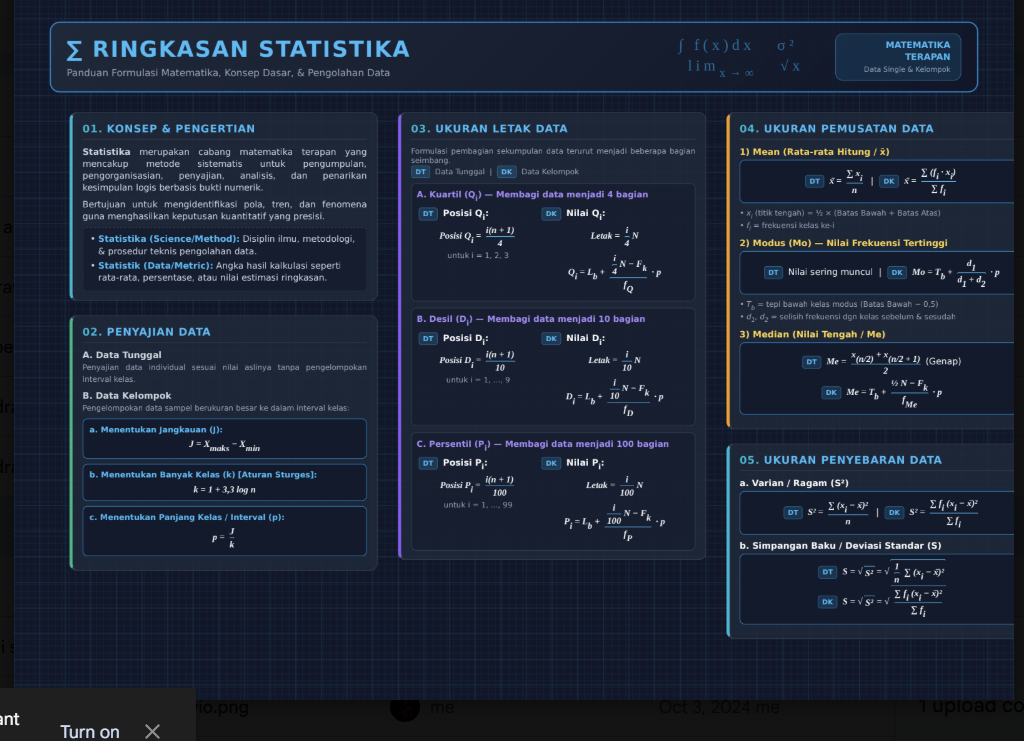Click 'a. Menentukan Jangkauan (J):' label
Image resolution: width=1024 pixels, height=741 pixels.
[156, 430]
